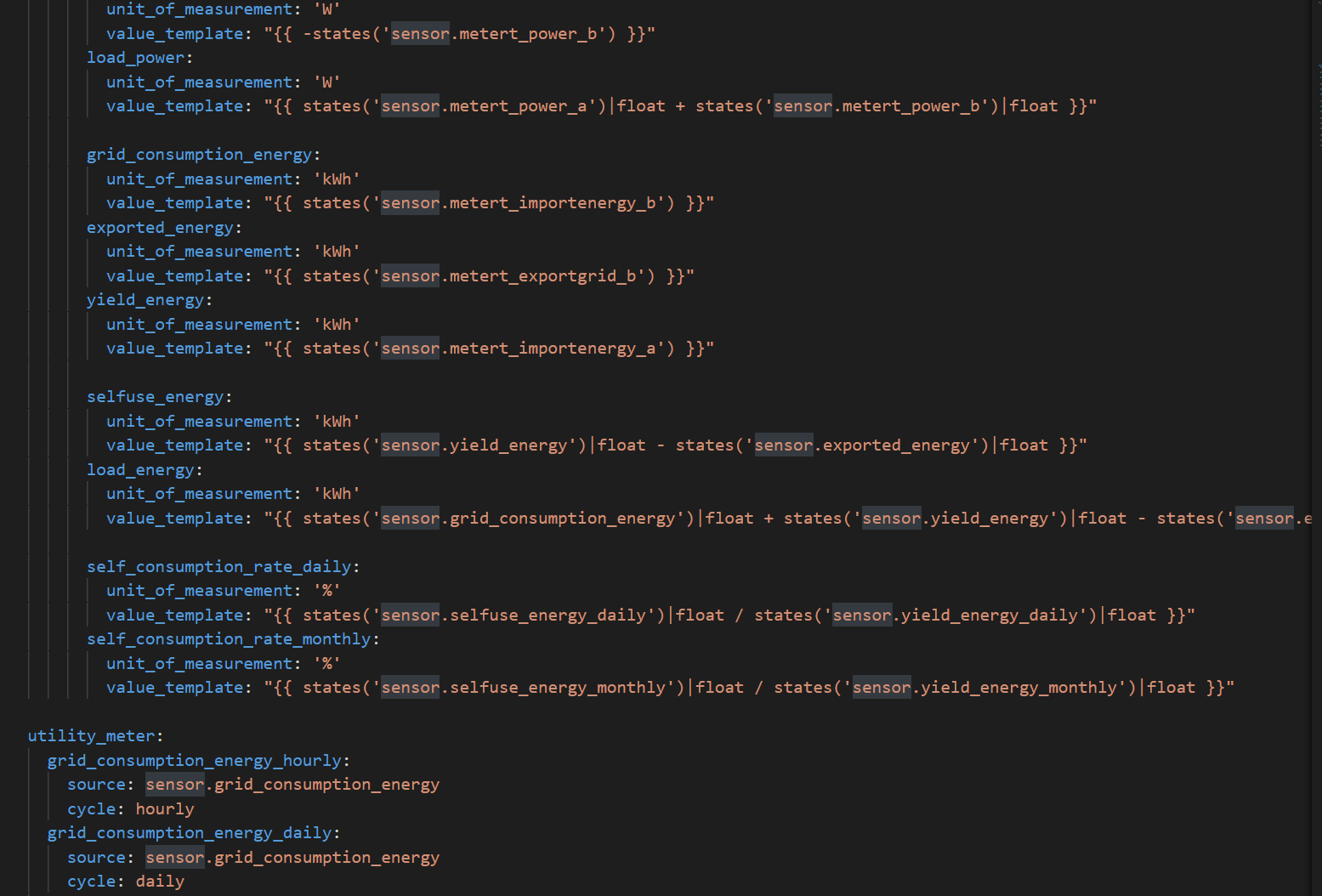Place cursor on grid_consumption_energy key under load_power
The image size is (1322, 896).
(199, 155)
